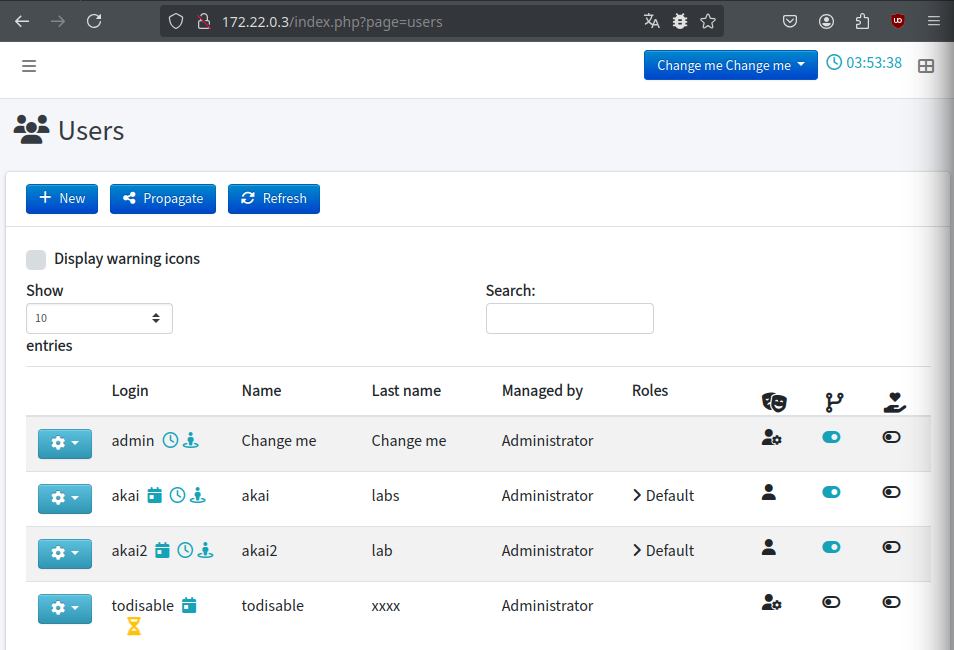The image size is (954, 650).
Task: Click the grid layout icon near the clock
Action: (925, 66)
